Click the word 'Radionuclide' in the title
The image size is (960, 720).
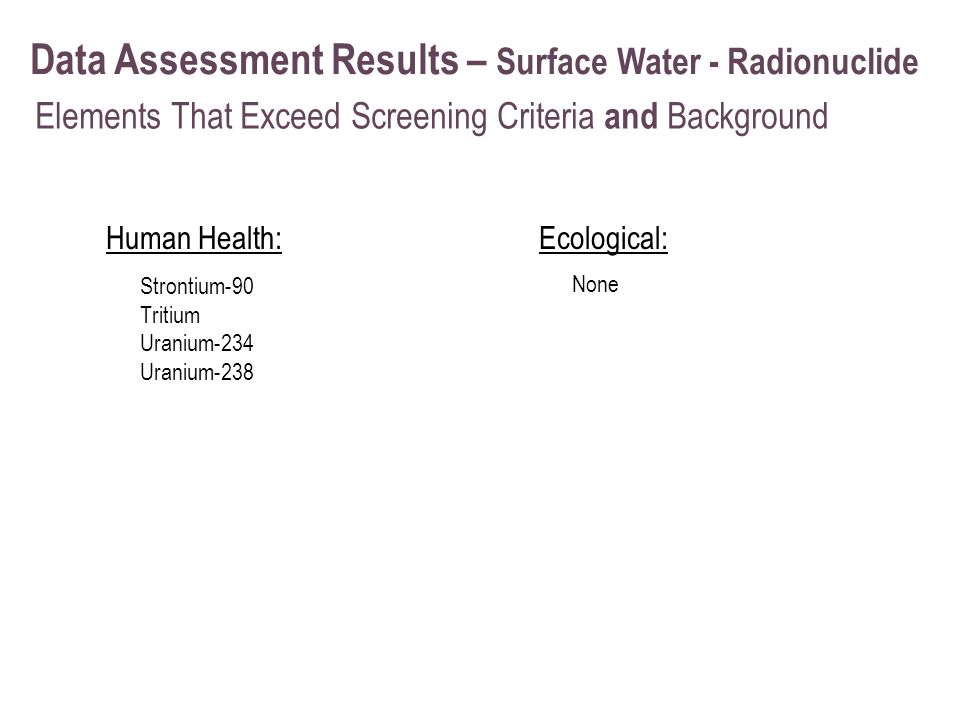[x=823, y=62]
